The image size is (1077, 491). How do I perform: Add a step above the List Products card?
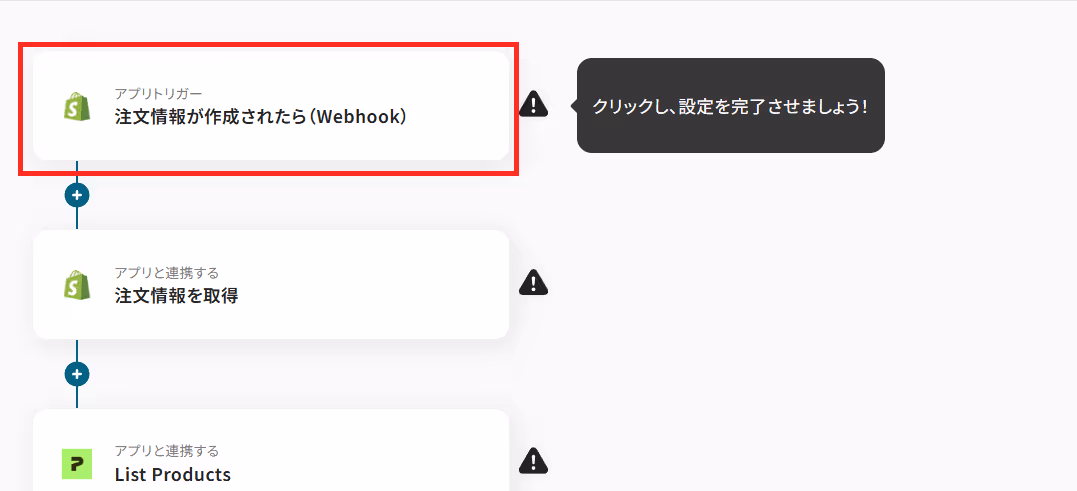[77, 374]
